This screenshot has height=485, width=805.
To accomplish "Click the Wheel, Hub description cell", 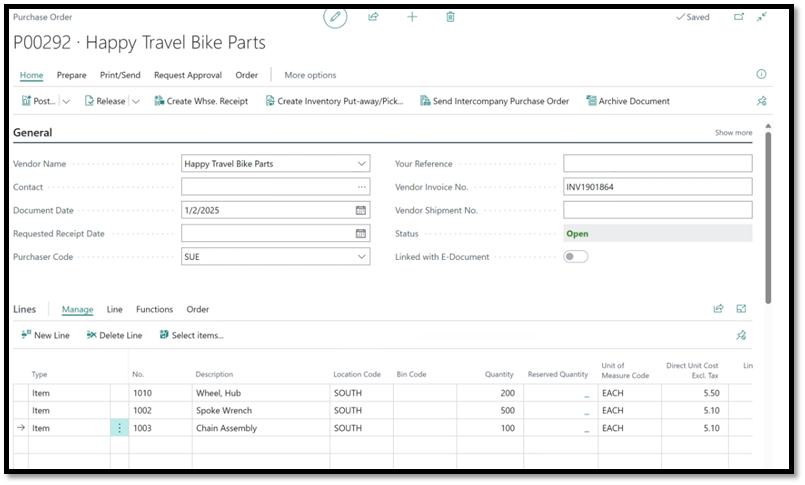I will [x=261, y=393].
